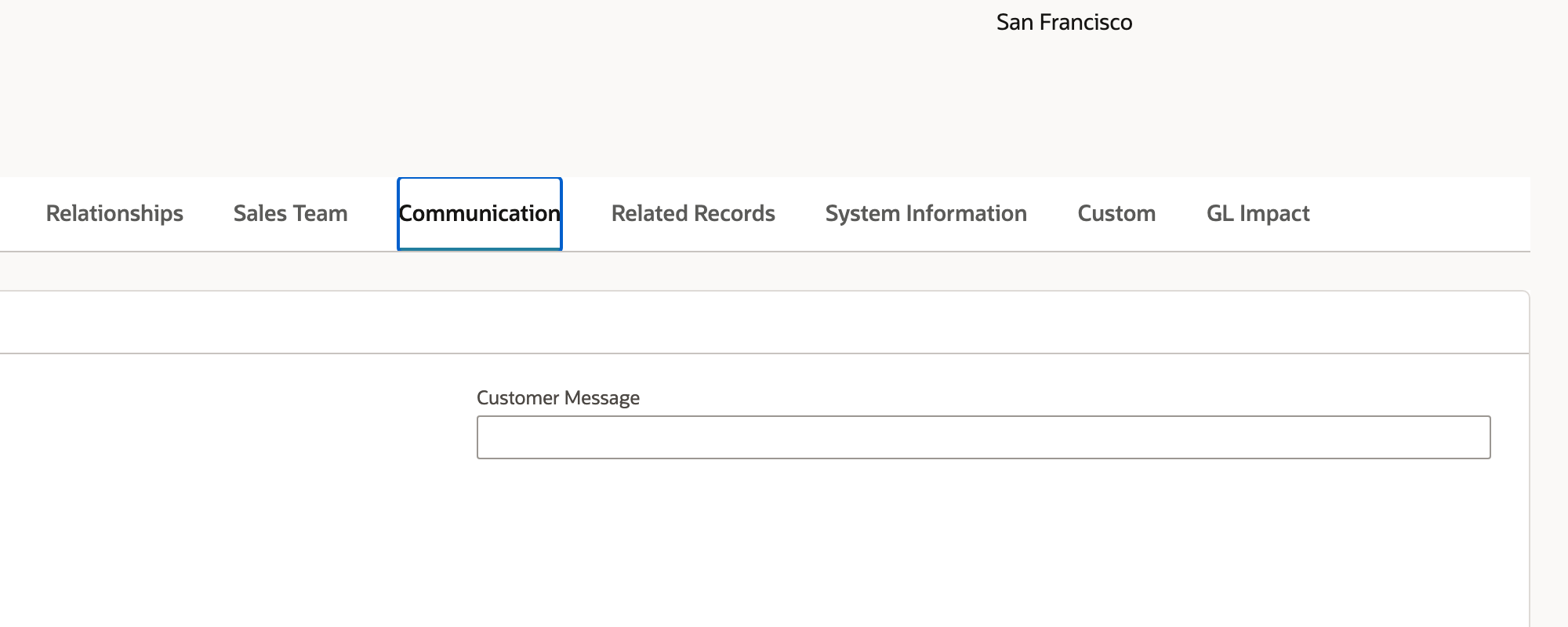Viewport: 1568px width, 627px height.
Task: Click the Customer Message label
Action: click(x=558, y=398)
